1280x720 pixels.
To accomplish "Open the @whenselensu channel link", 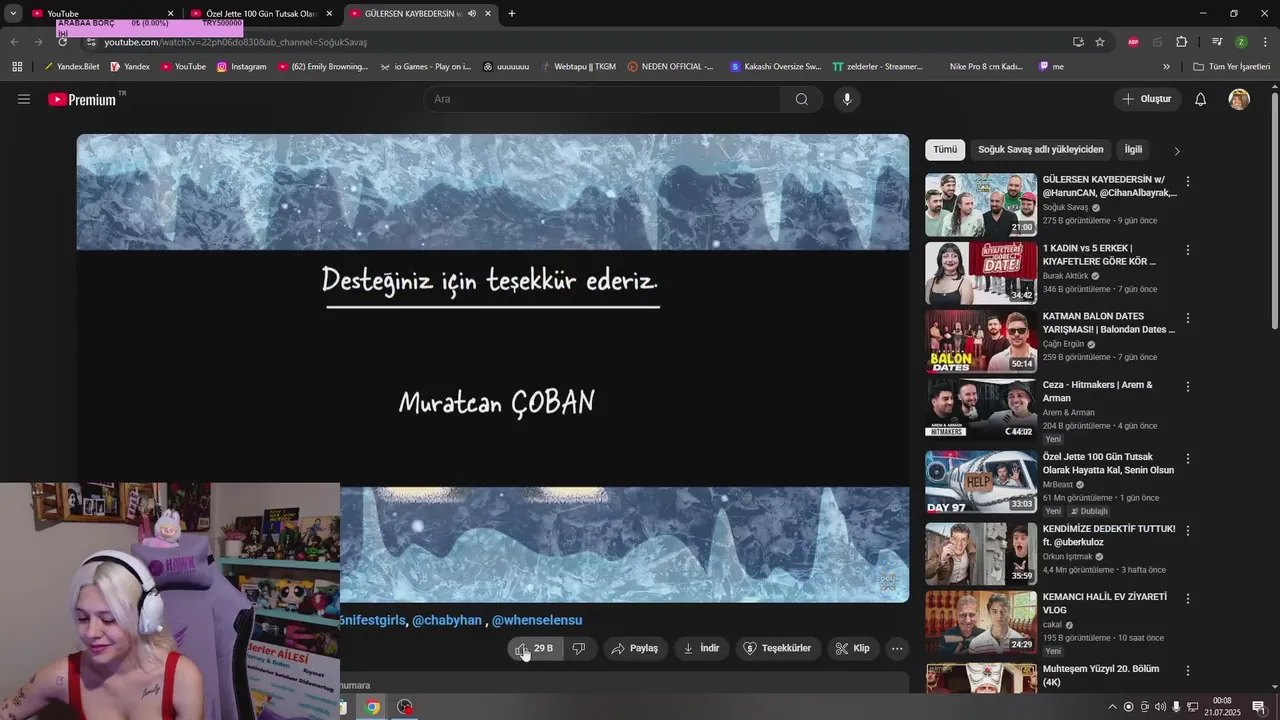I will click(537, 620).
